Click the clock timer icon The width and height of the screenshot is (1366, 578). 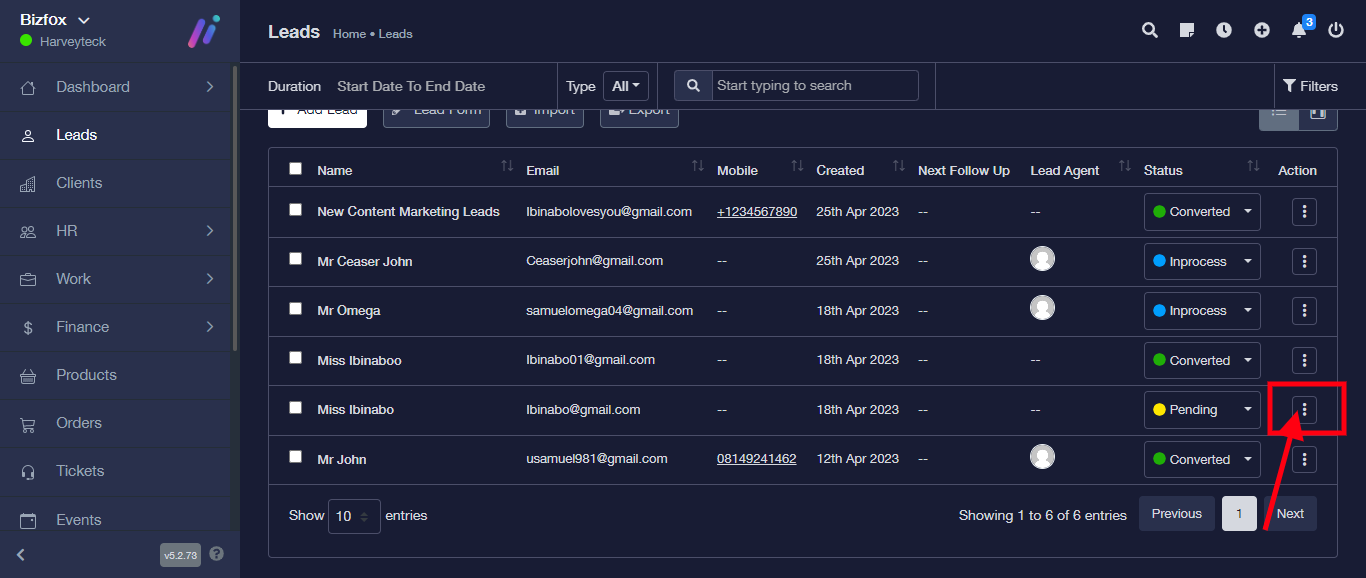click(1224, 30)
